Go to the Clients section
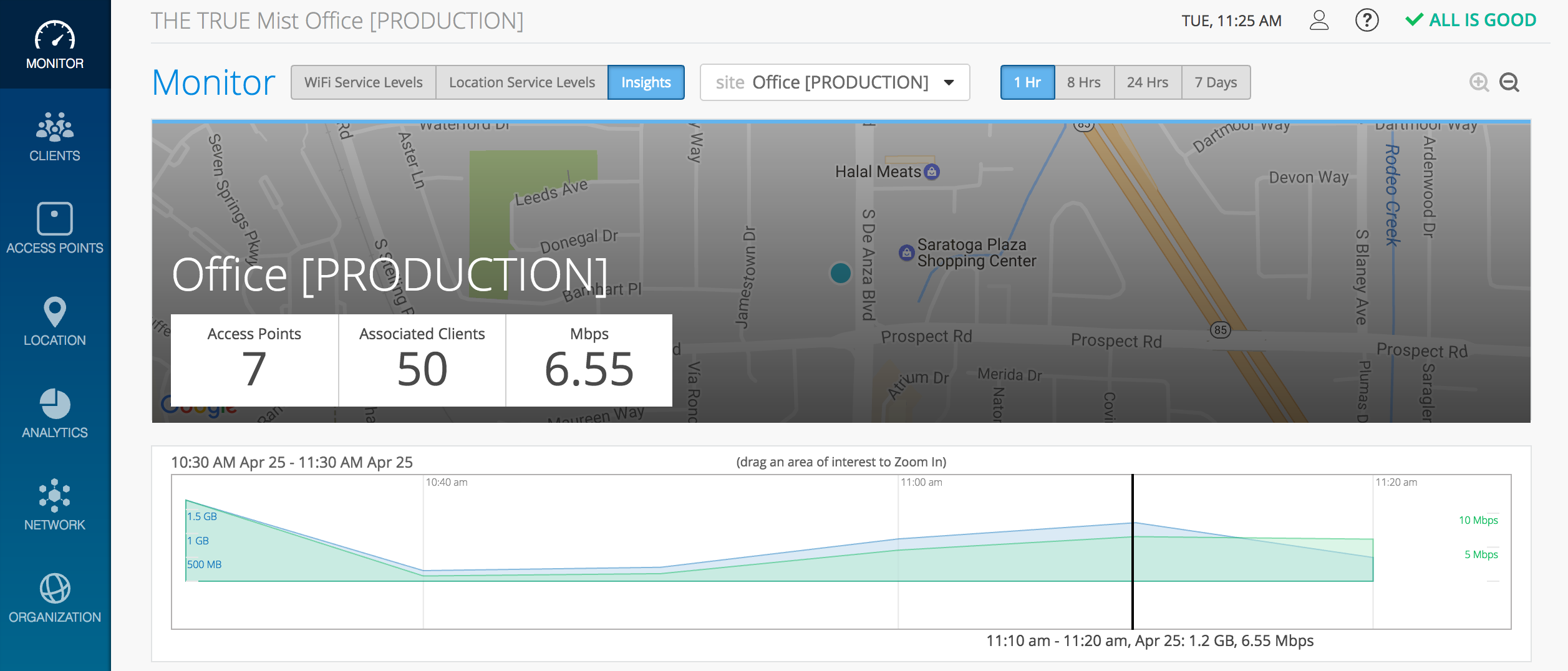This screenshot has width=1568, height=671. tap(55, 137)
